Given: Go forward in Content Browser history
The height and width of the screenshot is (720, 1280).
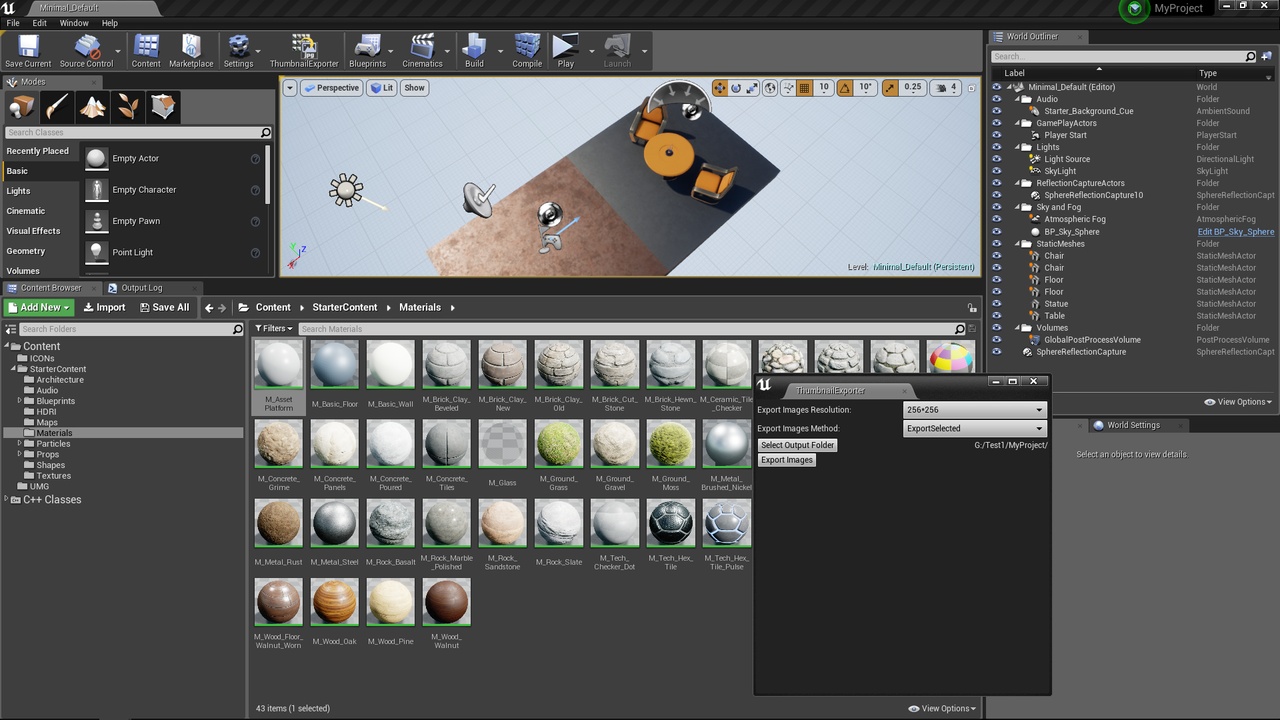Looking at the screenshot, I should click(x=224, y=308).
